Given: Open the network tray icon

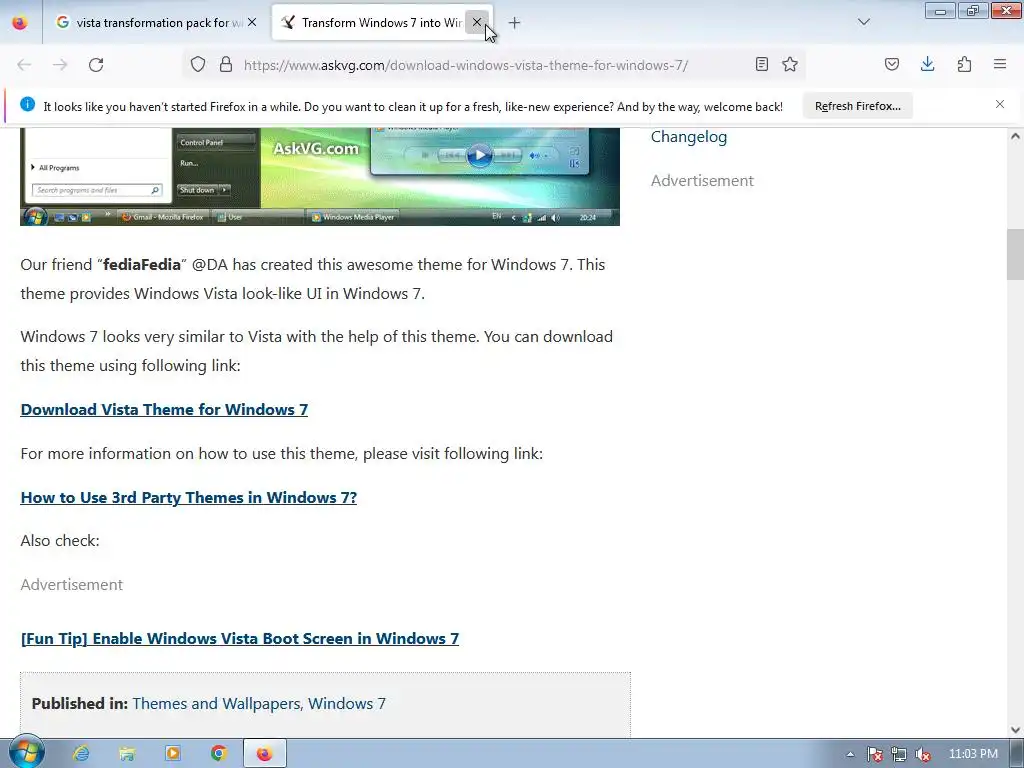Looking at the screenshot, I should (x=899, y=754).
